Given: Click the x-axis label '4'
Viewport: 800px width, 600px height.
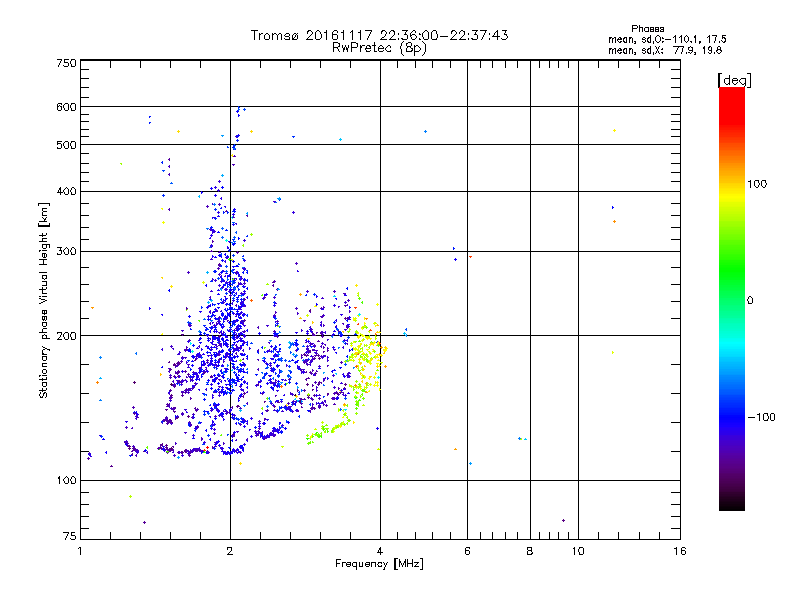Looking at the screenshot, I should click(380, 551).
